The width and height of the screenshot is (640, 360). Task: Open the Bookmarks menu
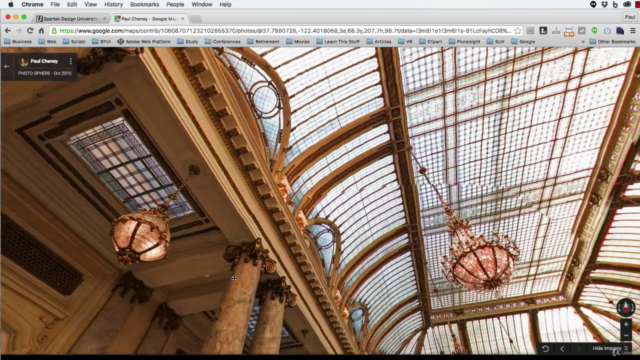point(144,4)
